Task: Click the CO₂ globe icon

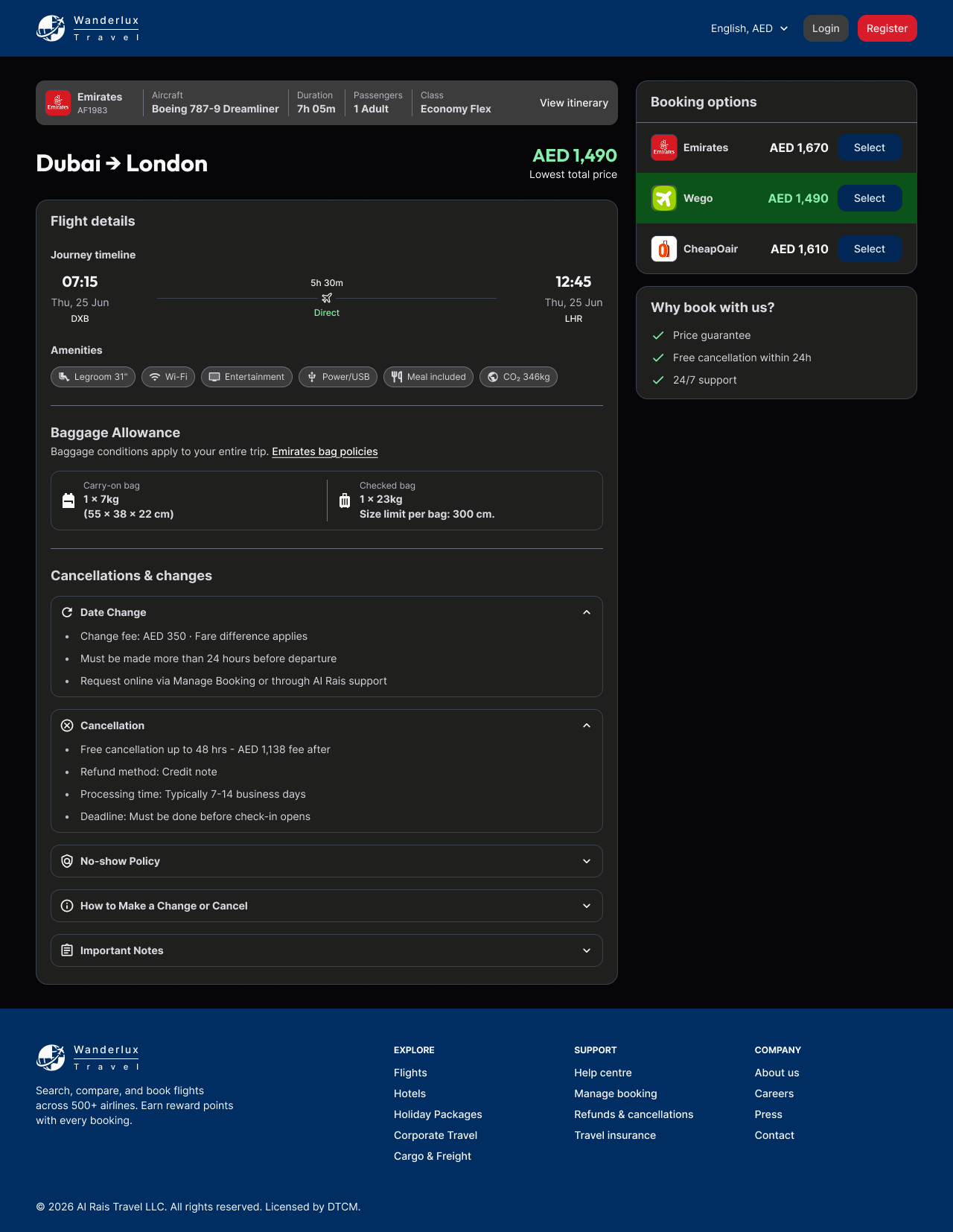Action: tap(493, 377)
